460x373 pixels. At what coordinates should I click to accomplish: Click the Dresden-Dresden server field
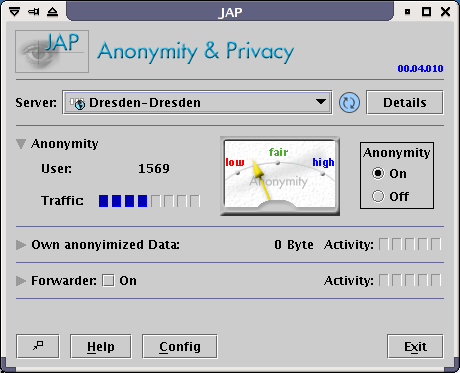coord(197,102)
